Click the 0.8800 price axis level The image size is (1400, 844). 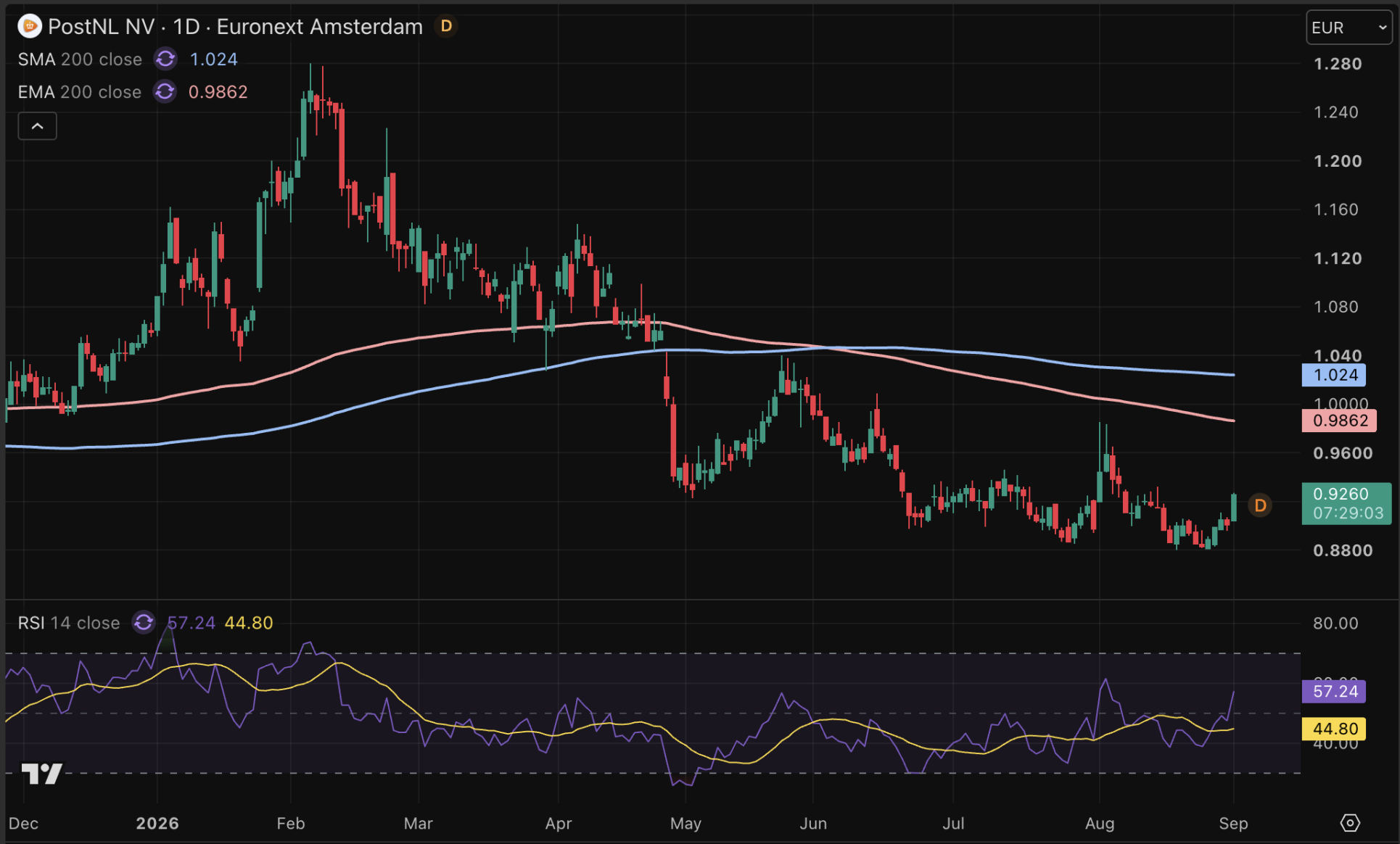pos(1343,550)
